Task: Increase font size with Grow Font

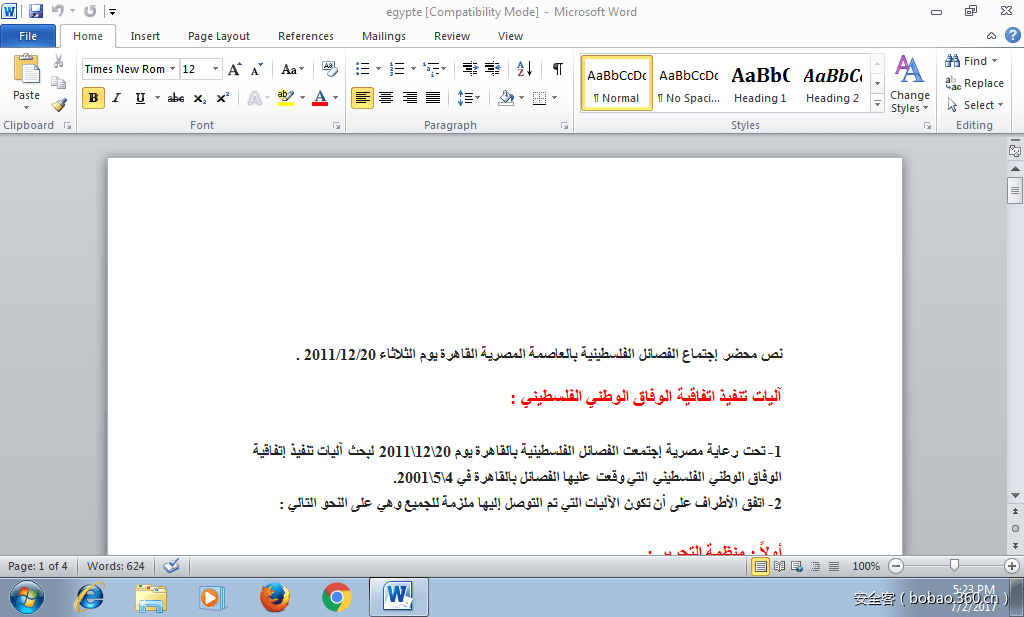Action: 235,69
